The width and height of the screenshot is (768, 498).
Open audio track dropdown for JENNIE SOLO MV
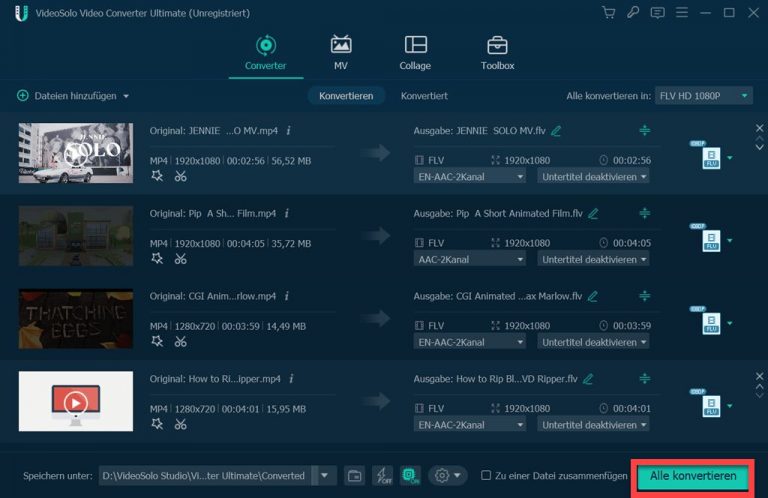click(470, 177)
